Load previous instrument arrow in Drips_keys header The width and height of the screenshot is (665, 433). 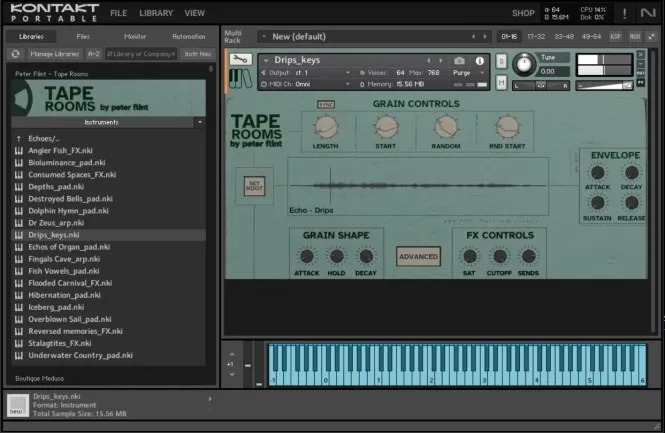(429, 61)
